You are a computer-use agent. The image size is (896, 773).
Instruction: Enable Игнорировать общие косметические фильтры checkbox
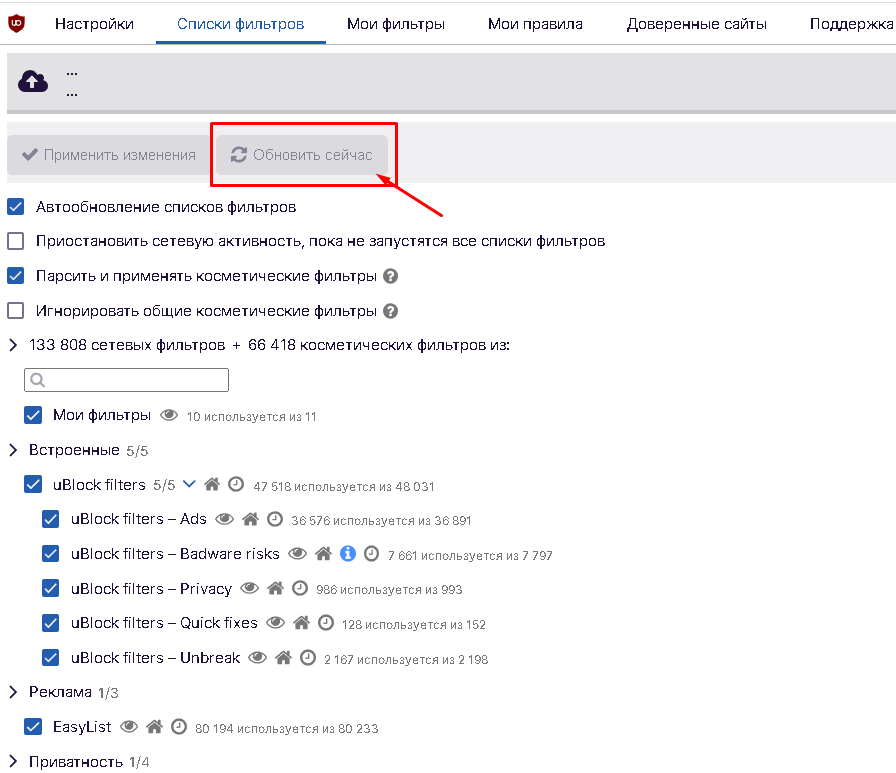pyautogui.click(x=15, y=311)
